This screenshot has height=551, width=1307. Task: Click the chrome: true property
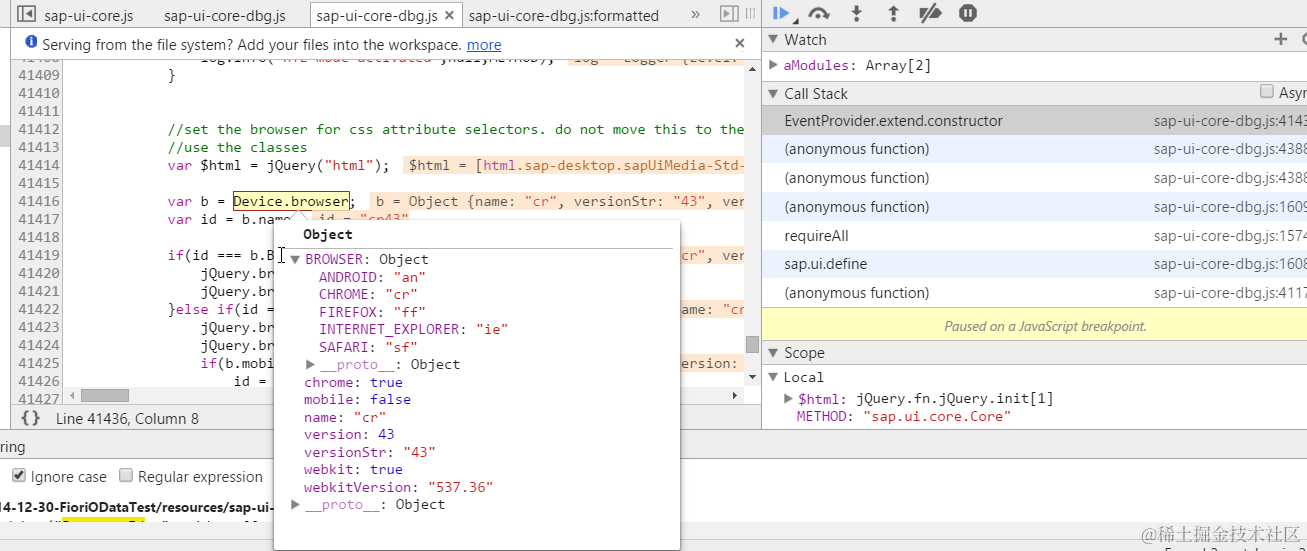[353, 382]
